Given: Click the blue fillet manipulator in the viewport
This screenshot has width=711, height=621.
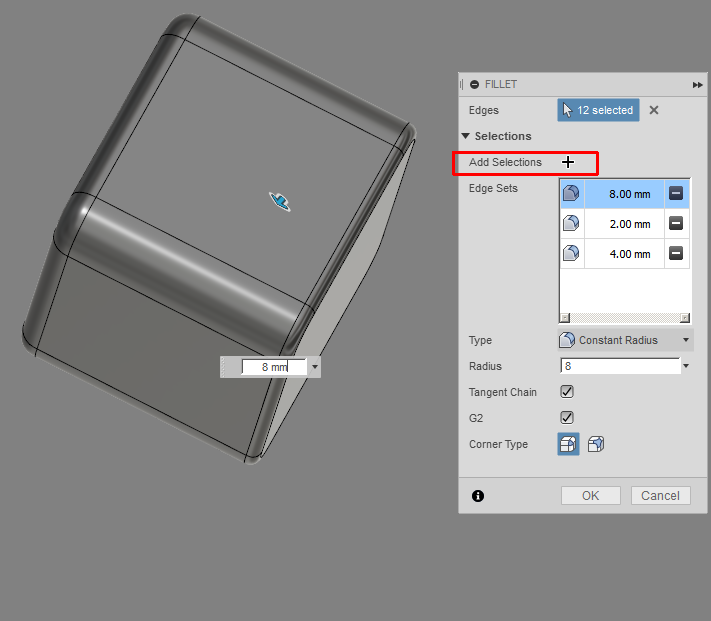Looking at the screenshot, I should (280, 201).
